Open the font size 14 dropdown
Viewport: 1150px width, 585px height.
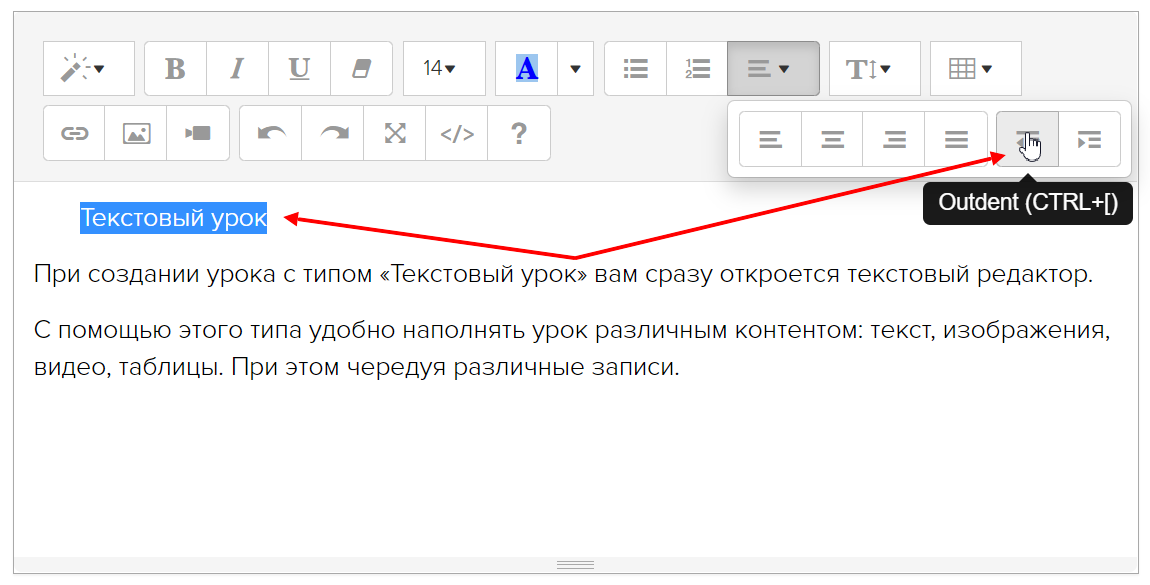click(443, 69)
